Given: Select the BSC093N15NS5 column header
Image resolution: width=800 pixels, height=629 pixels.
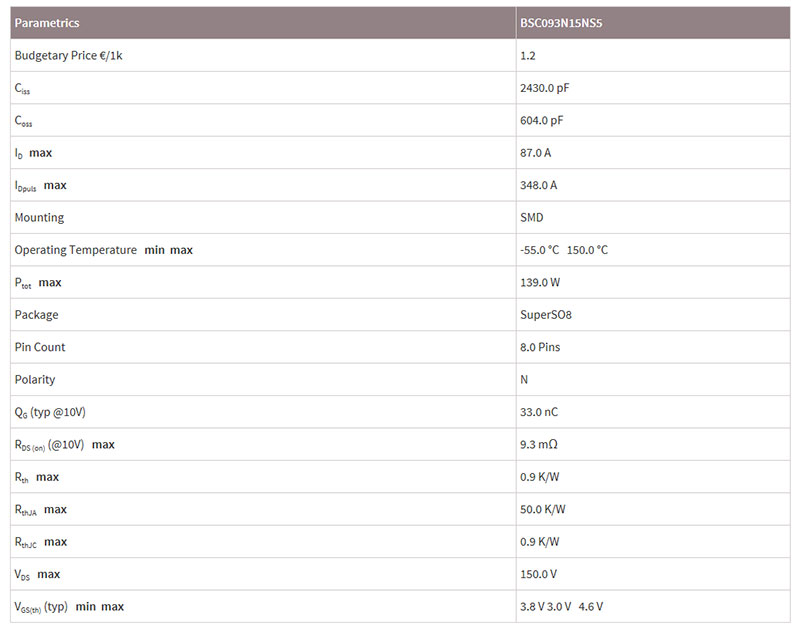Looking at the screenshot, I should tap(561, 23).
